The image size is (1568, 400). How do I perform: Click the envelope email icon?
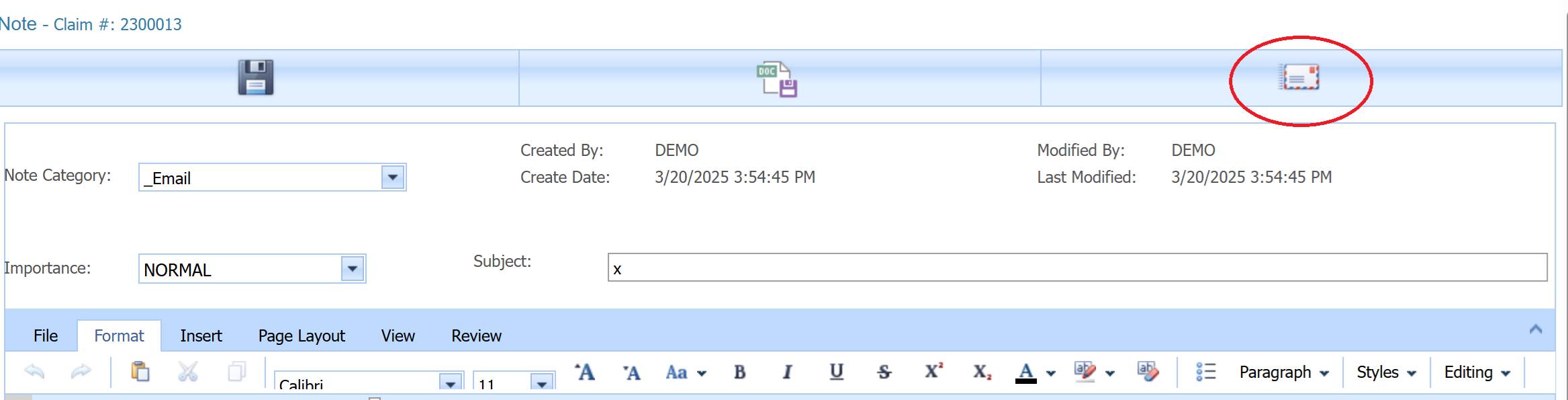[x=1298, y=77]
